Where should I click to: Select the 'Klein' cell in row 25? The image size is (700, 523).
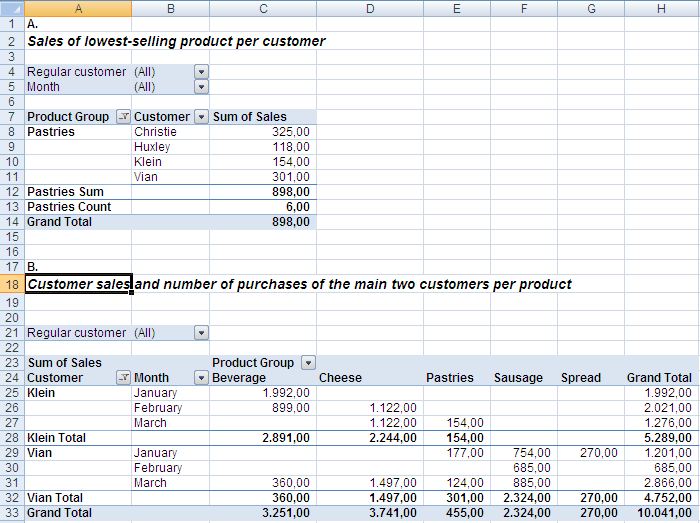click(78, 393)
